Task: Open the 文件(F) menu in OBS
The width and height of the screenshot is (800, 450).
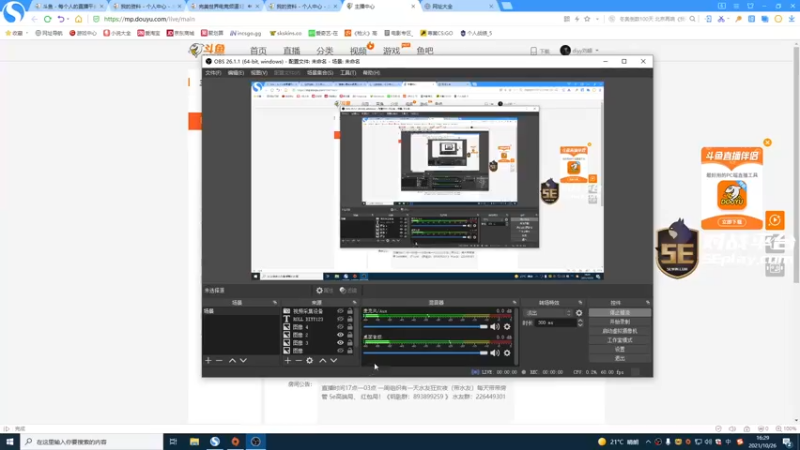Action: 213,73
